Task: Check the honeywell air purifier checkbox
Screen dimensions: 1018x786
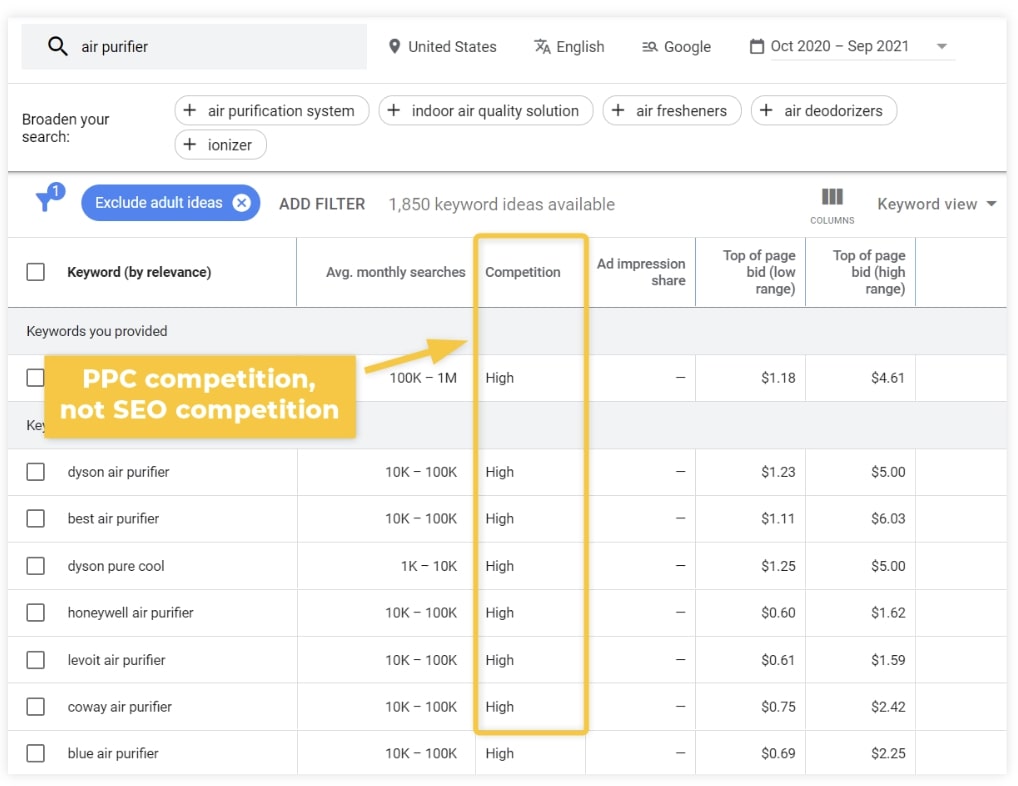Action: 36,613
